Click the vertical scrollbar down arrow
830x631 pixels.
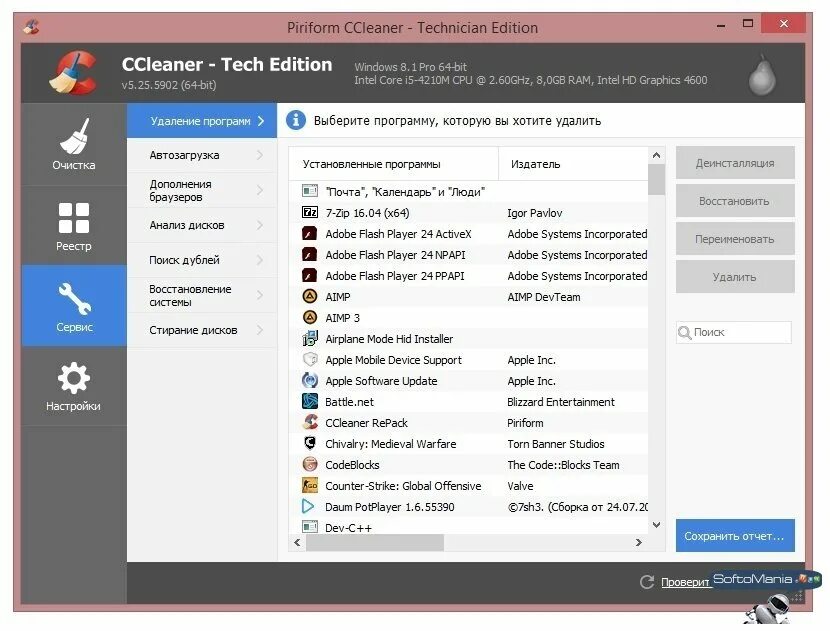[656, 525]
